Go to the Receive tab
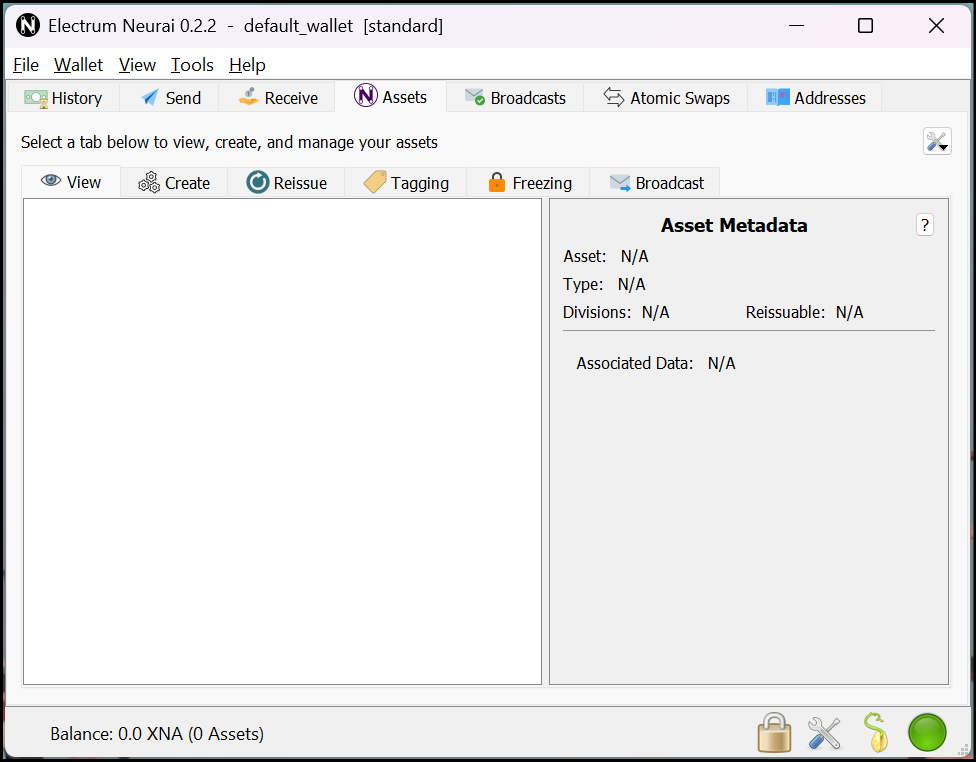Image resolution: width=976 pixels, height=762 pixels. (x=278, y=98)
